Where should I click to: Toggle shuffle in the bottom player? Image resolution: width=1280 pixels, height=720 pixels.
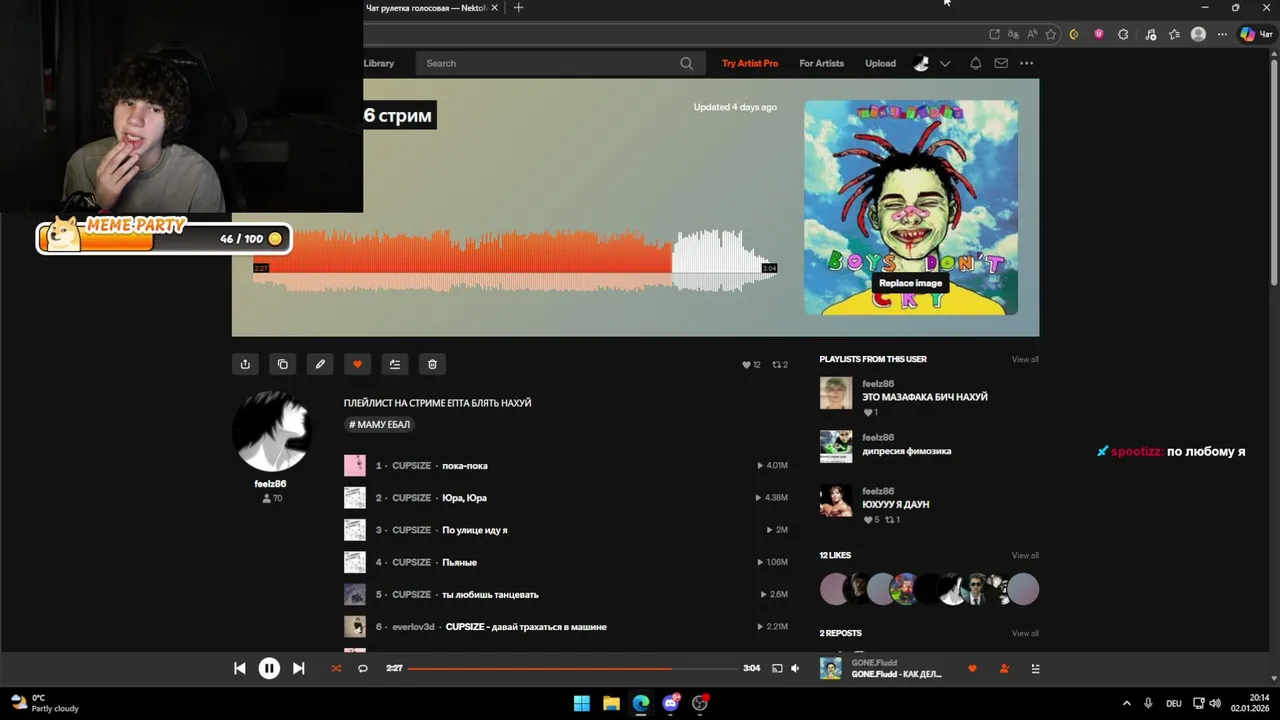(336, 668)
